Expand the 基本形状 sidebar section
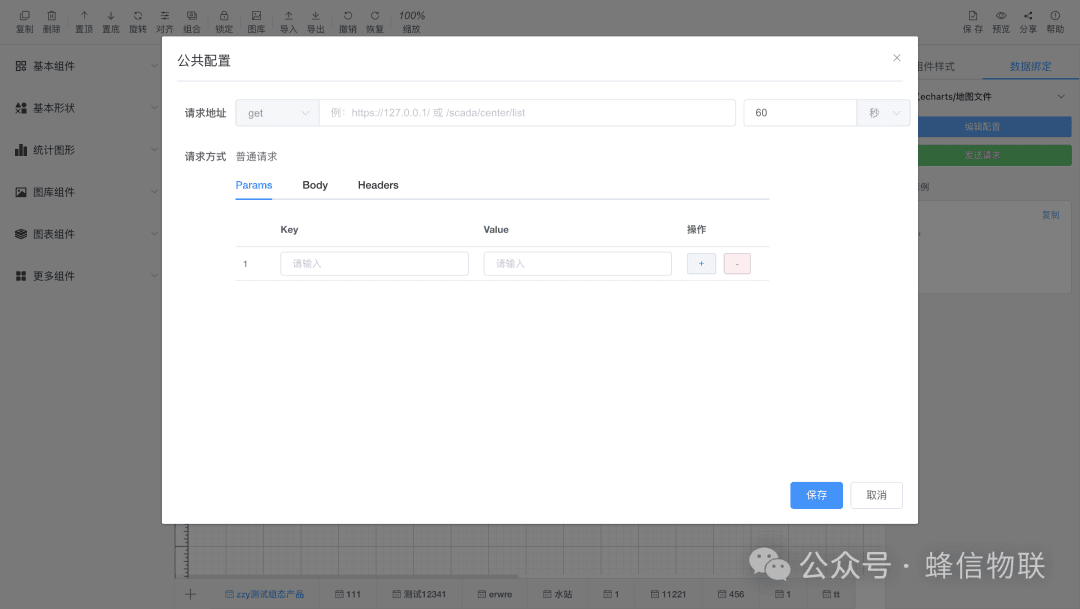Viewport: 1080px width, 609px height. click(x=87, y=108)
